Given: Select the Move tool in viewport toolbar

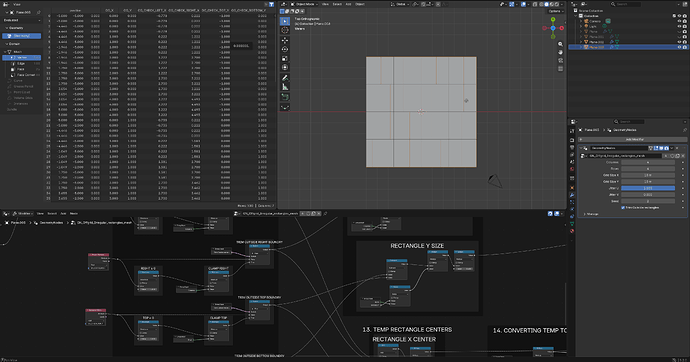Looking at the screenshot, I should coord(285,40).
